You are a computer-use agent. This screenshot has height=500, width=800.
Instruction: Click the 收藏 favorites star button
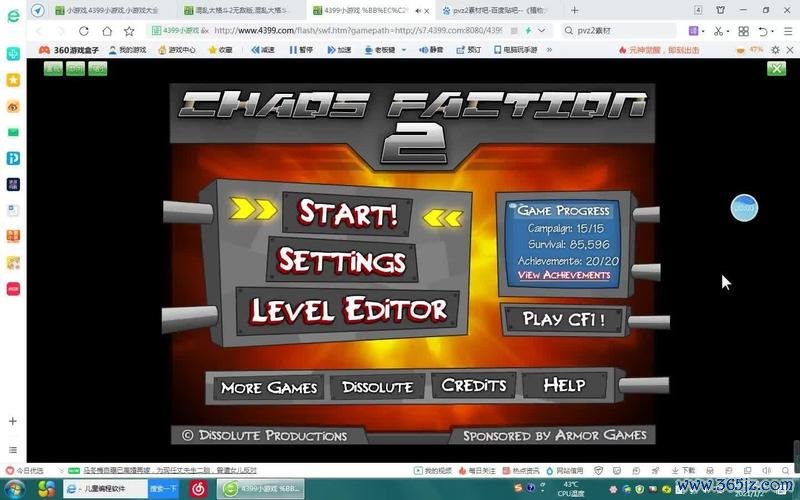pos(220,50)
